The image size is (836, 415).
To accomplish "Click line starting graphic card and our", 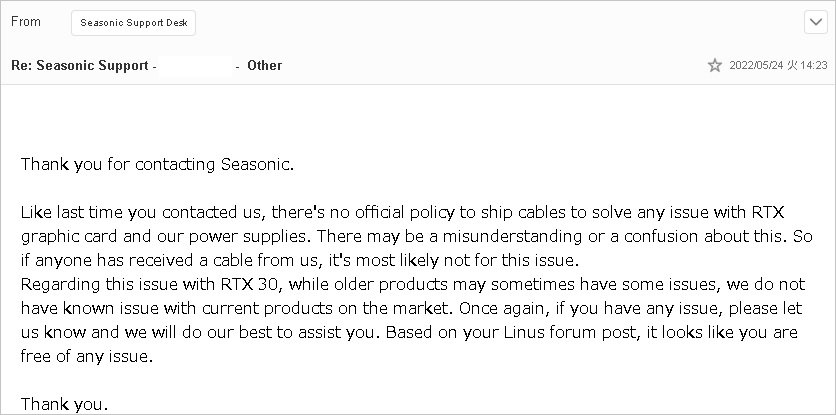I will (x=416, y=236).
